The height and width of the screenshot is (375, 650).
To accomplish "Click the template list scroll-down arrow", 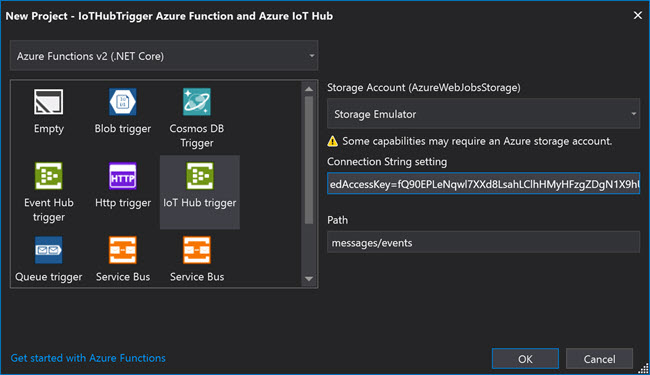I will tap(309, 279).
